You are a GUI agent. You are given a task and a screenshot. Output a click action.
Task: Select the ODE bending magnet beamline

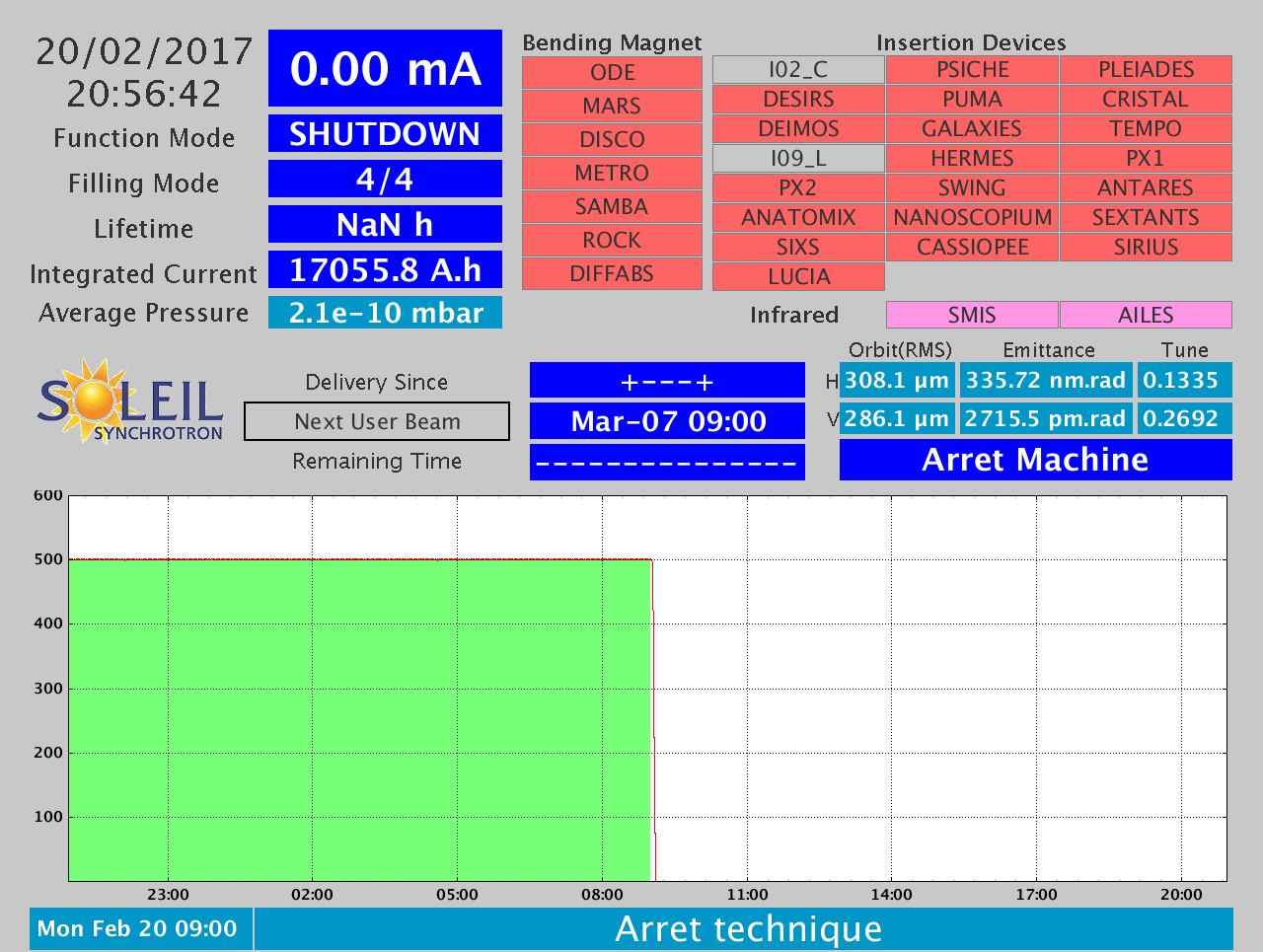tap(612, 73)
